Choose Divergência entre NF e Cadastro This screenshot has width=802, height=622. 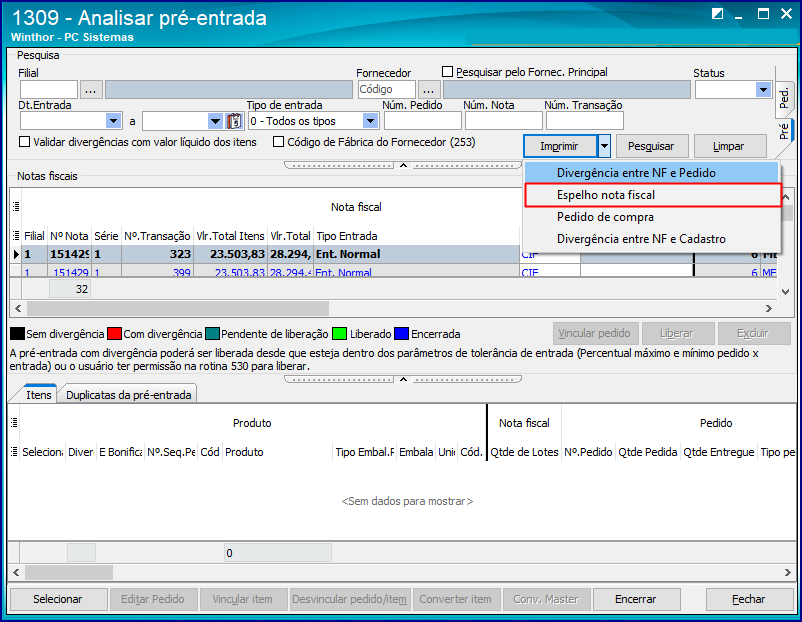tap(652, 239)
